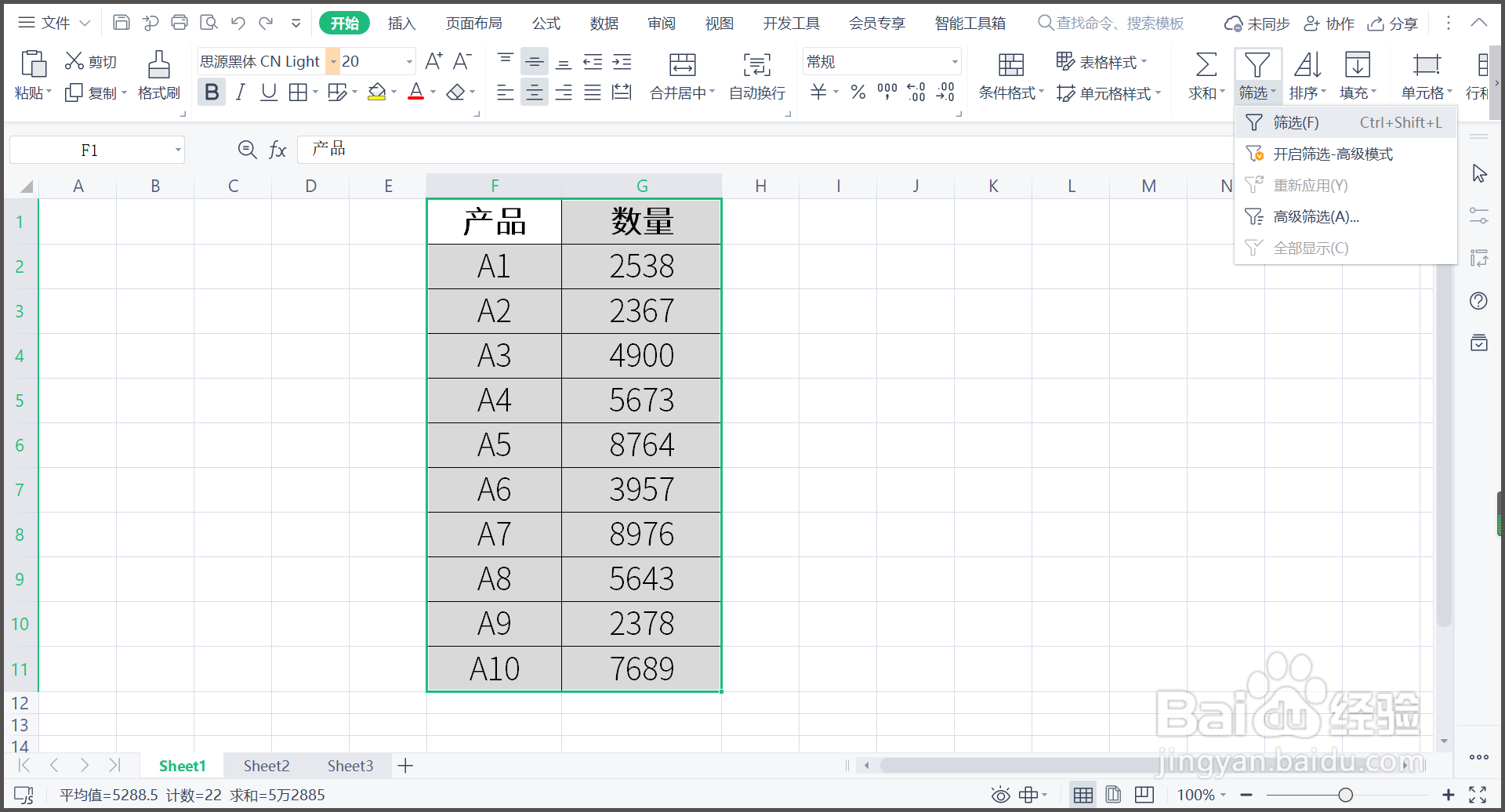Screen dimensions: 1505x812
Task: Enable 自动换行 wrap text
Action: (755, 76)
